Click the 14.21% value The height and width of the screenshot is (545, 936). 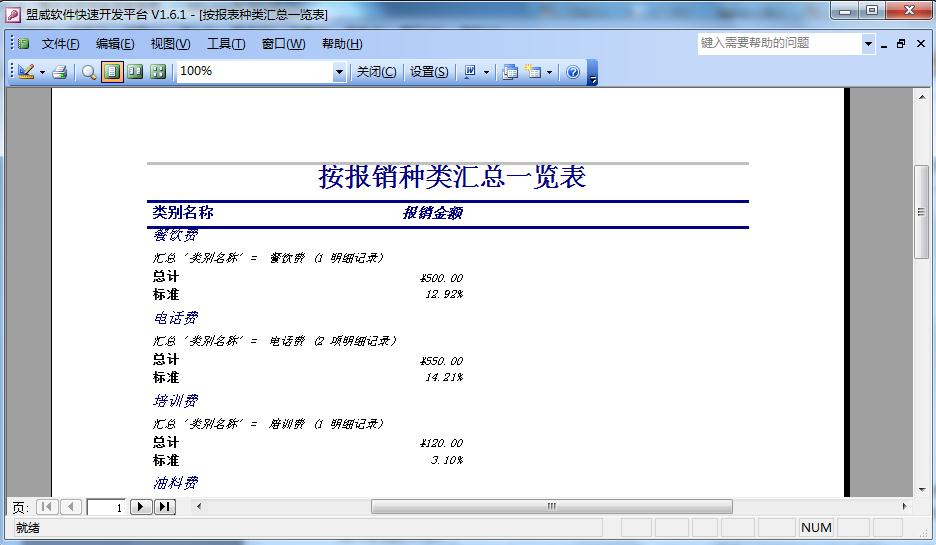444,377
